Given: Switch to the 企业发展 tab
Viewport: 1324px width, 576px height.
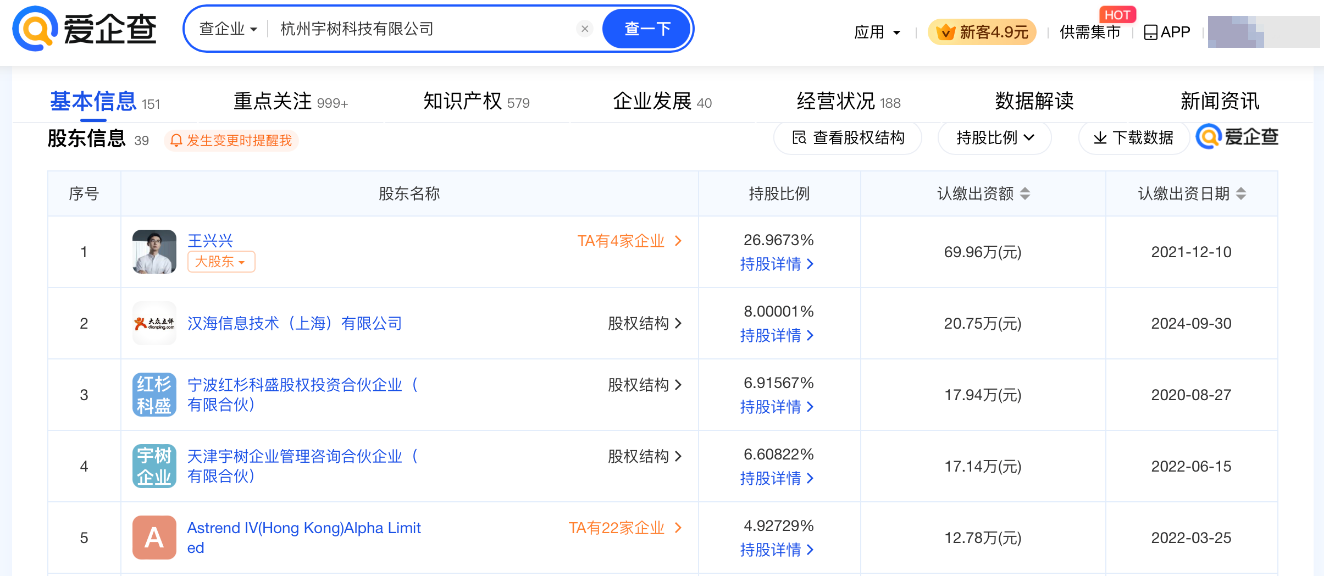Looking at the screenshot, I should (662, 102).
